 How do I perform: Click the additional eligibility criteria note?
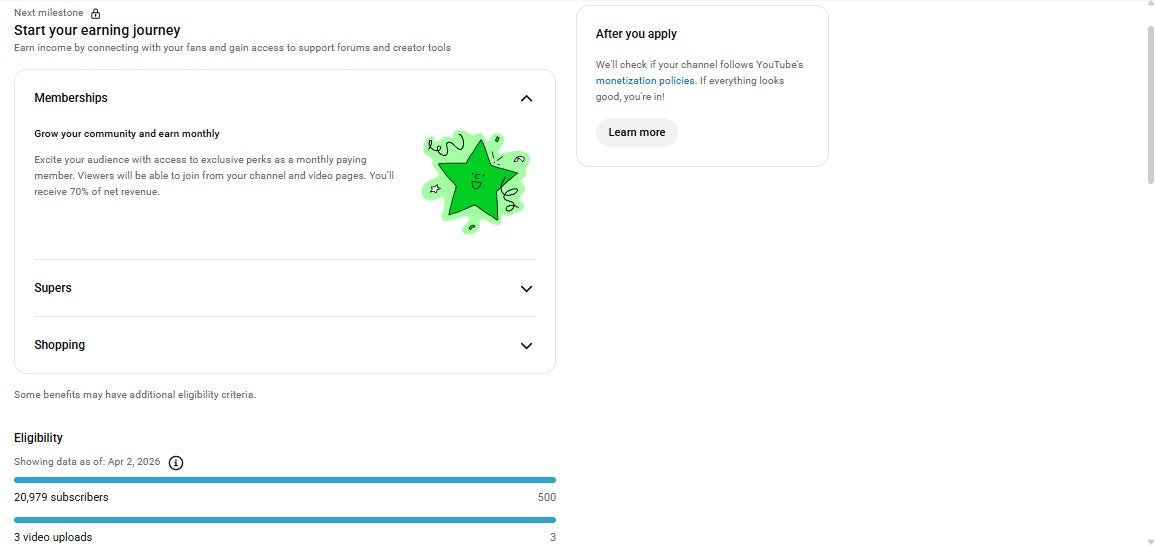coord(135,395)
